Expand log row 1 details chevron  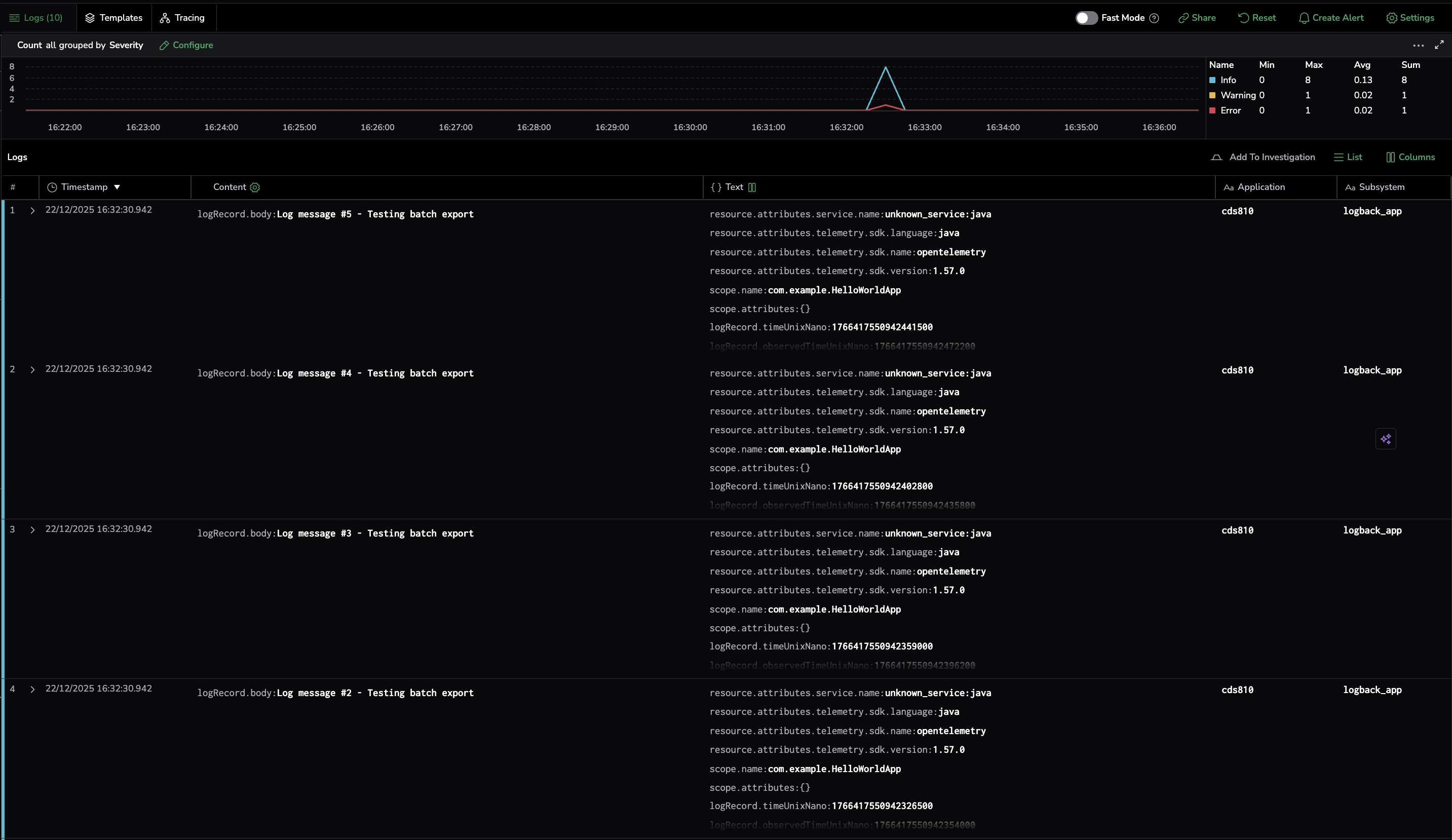[32, 211]
